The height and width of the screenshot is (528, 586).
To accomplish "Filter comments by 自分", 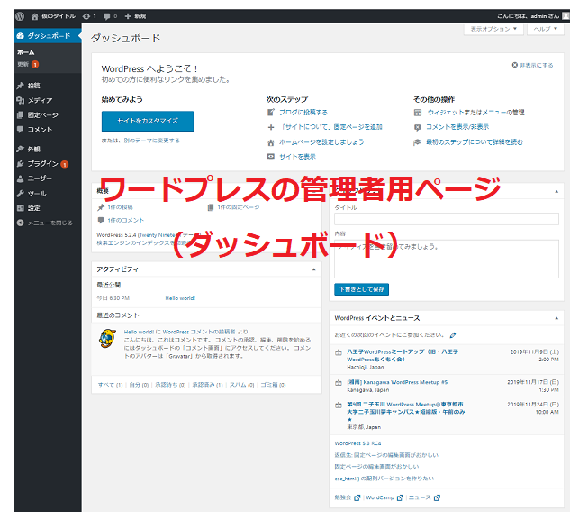I will coord(139,385).
